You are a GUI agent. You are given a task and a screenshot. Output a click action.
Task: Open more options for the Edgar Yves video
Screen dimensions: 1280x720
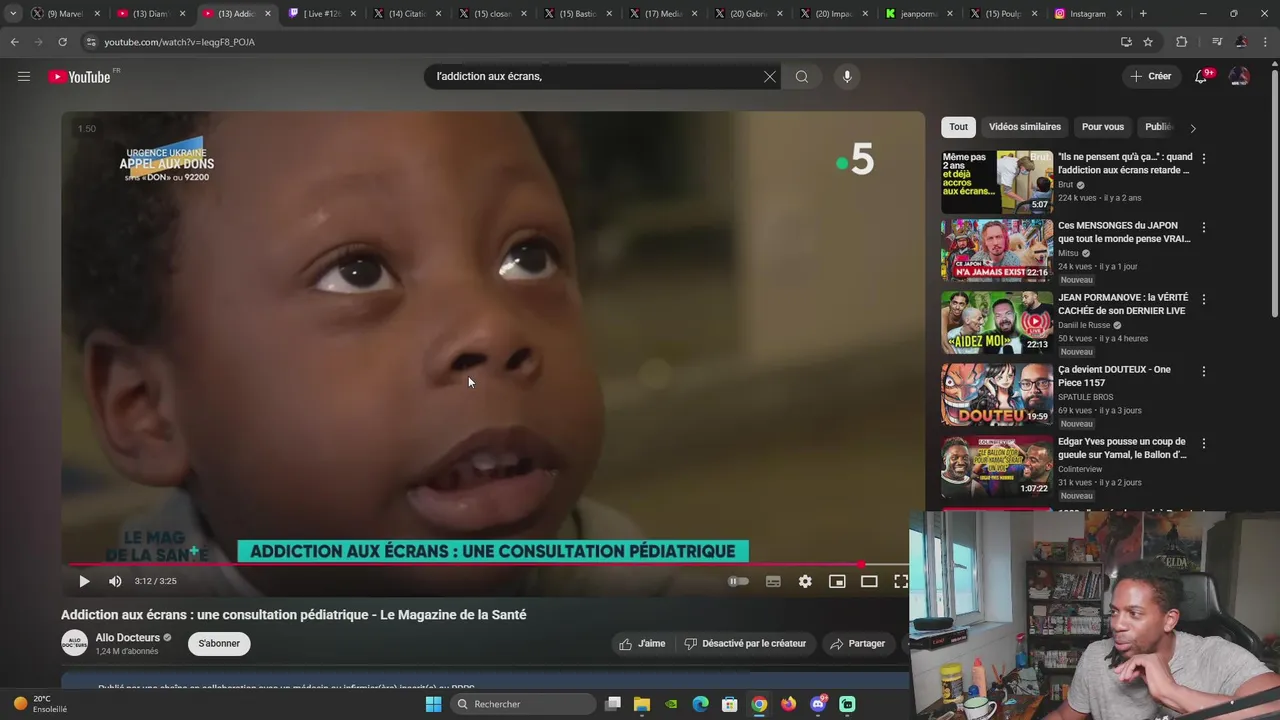tap(1204, 443)
